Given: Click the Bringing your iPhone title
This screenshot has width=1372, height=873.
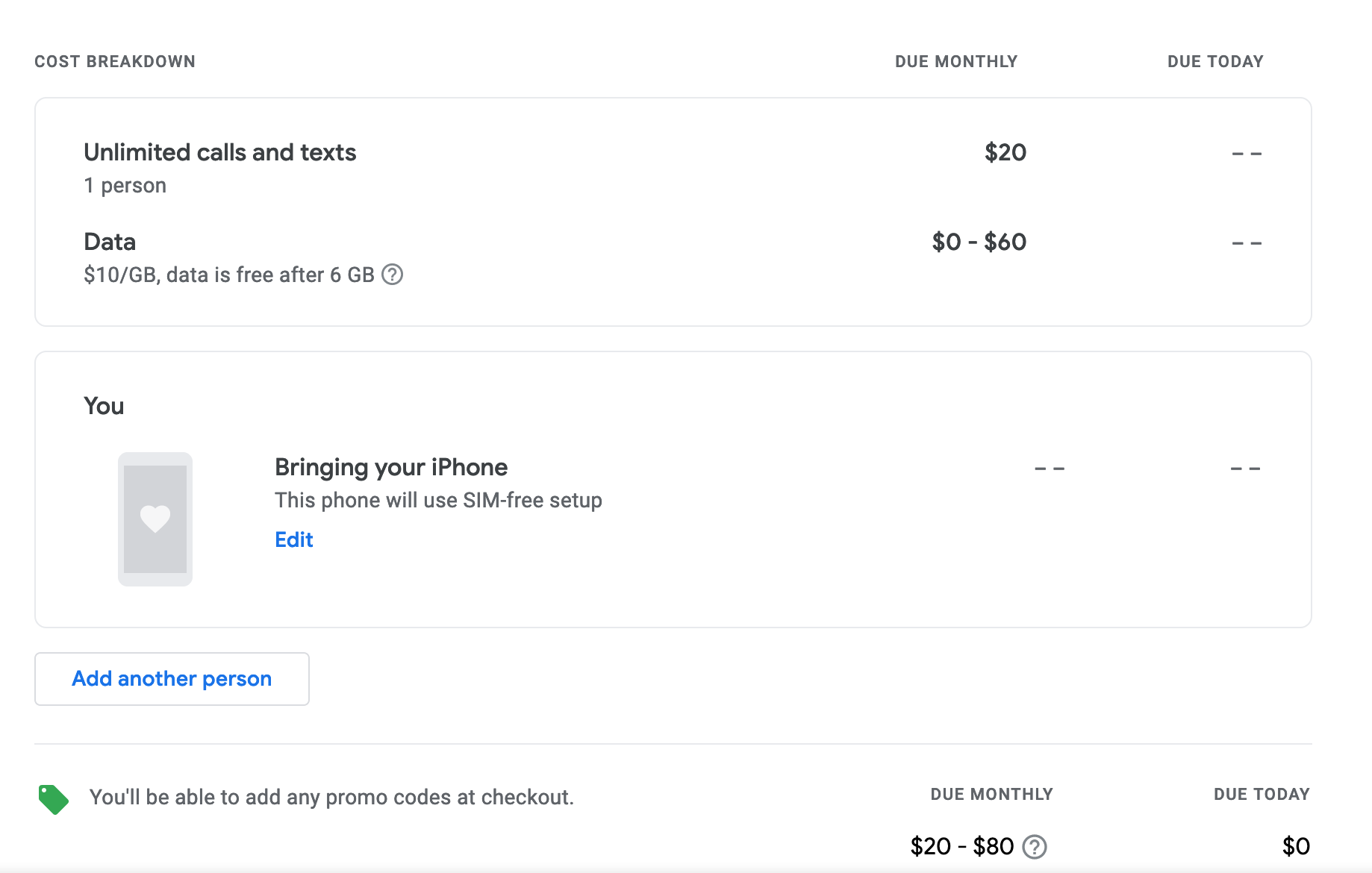Looking at the screenshot, I should [391, 467].
